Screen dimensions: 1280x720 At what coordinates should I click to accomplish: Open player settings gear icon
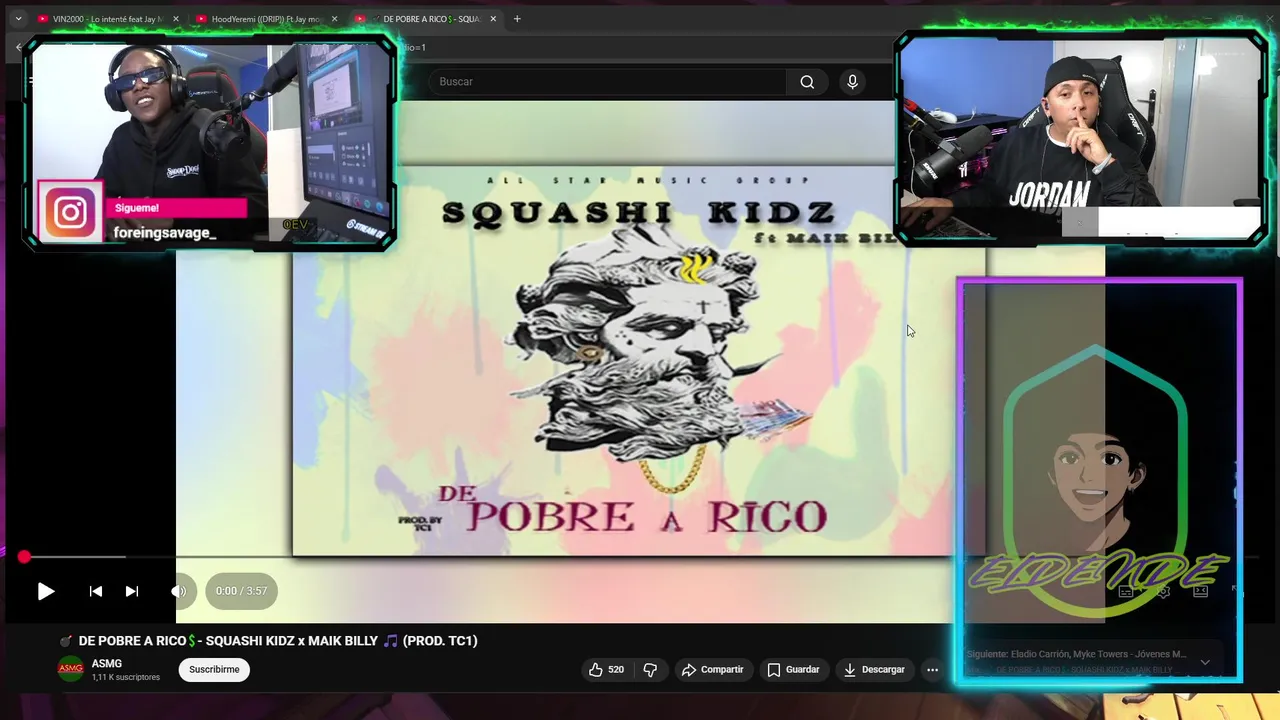(x=1163, y=591)
